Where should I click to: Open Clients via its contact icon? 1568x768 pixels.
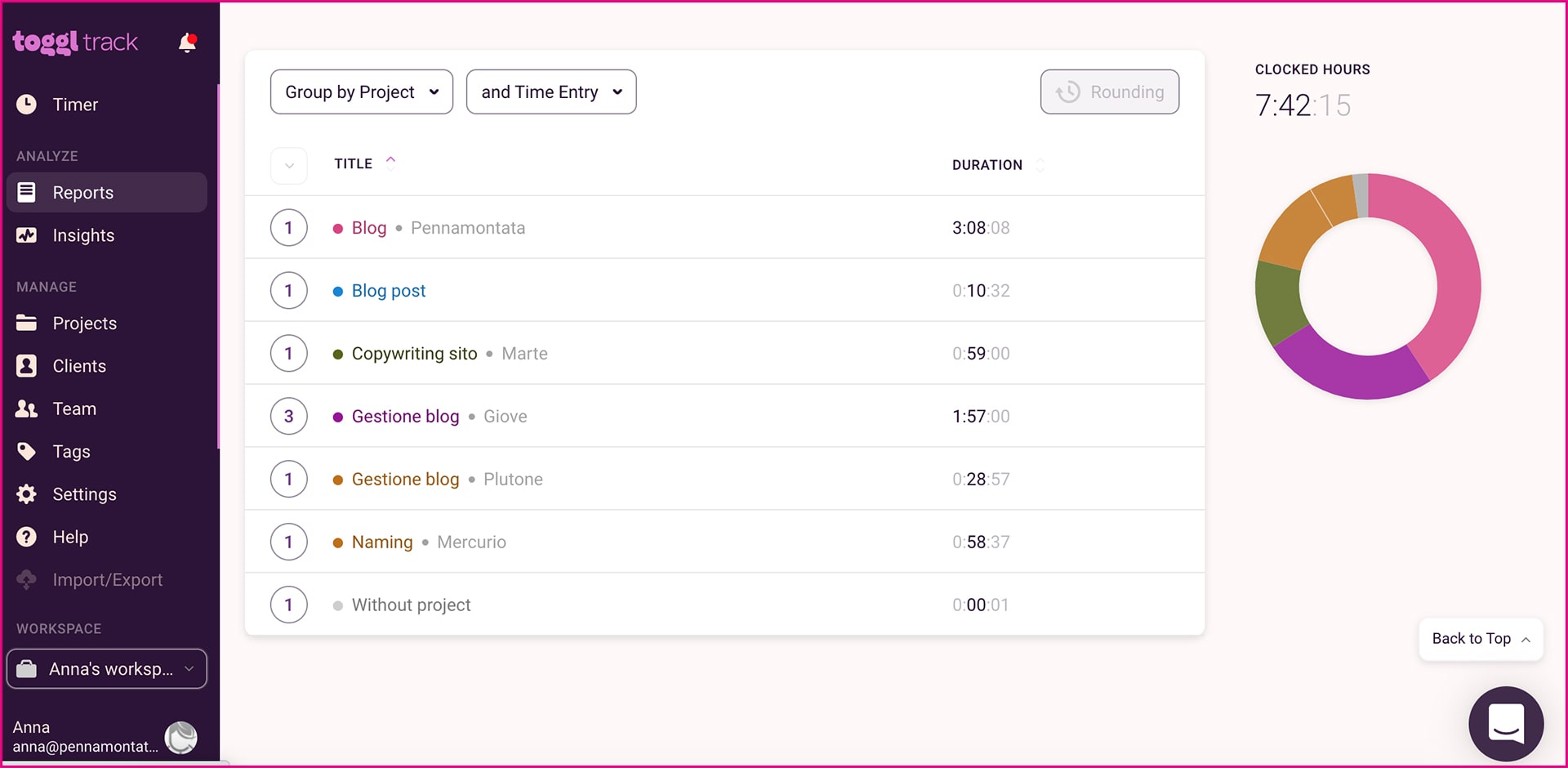(26, 366)
